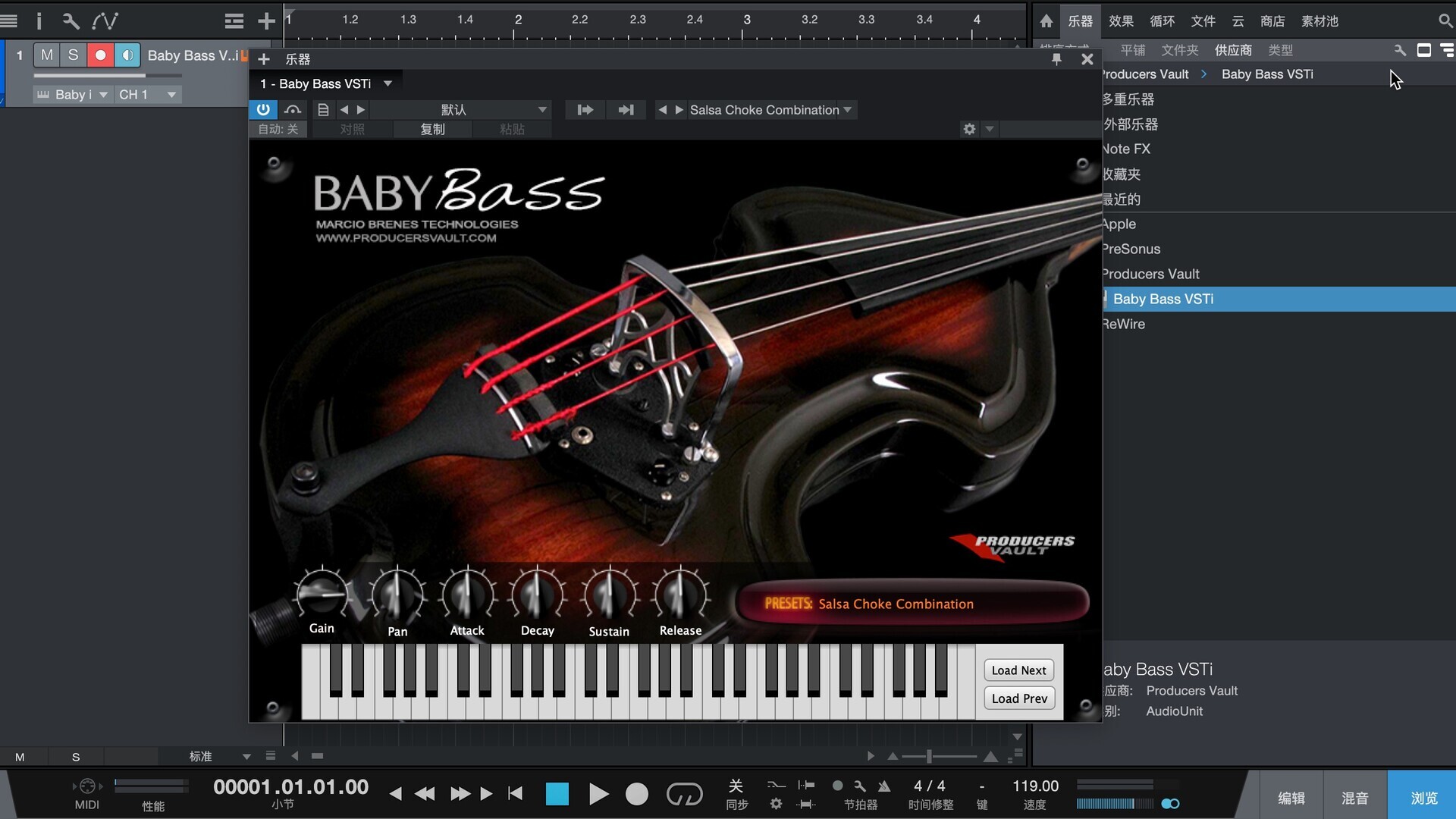Go to browser home icon
This screenshot has width=1456, height=819.
[x=1046, y=21]
